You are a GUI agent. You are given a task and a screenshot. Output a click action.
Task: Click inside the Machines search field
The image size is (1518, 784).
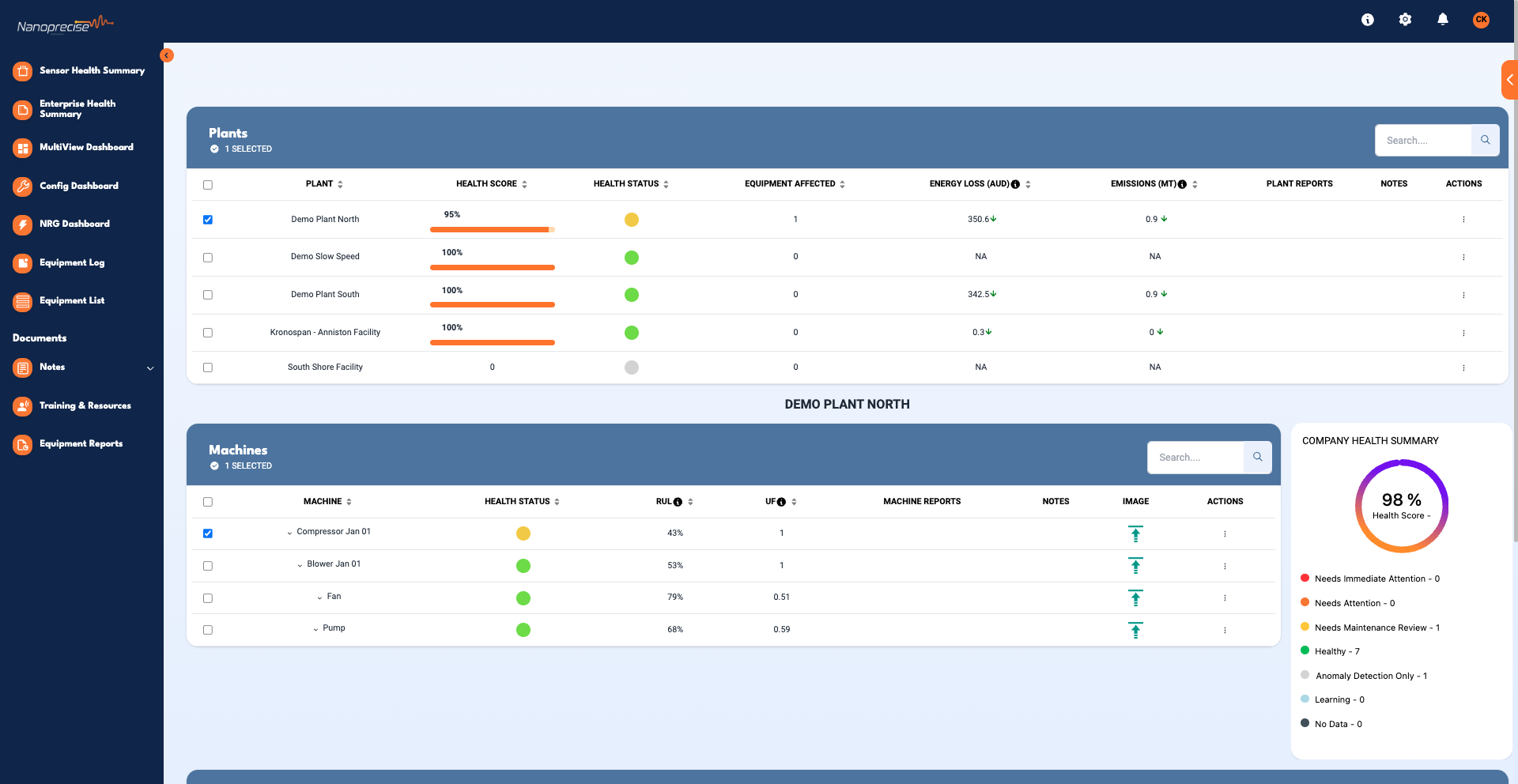tap(1195, 457)
